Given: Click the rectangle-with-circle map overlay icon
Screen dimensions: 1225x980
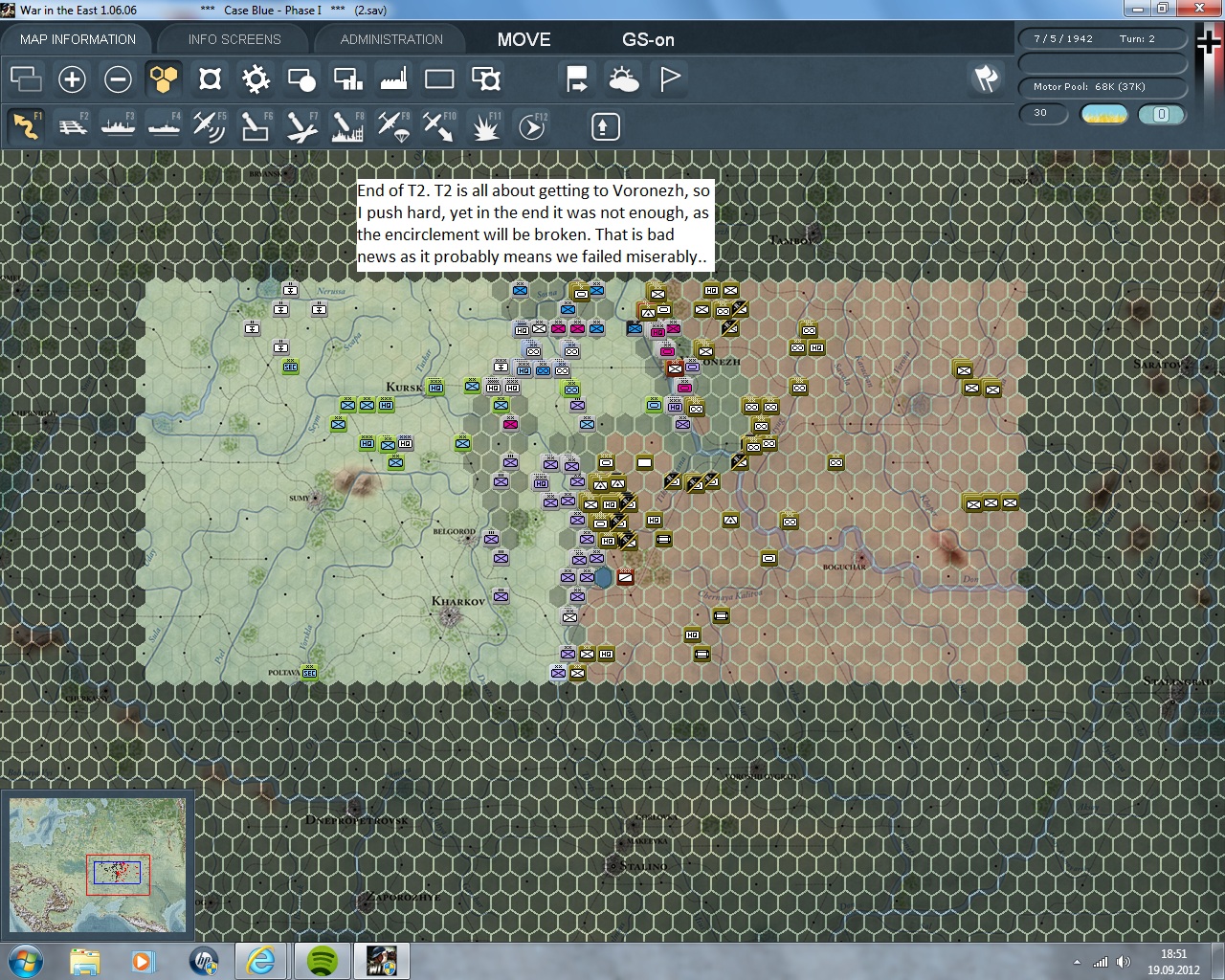Looking at the screenshot, I should tap(301, 79).
